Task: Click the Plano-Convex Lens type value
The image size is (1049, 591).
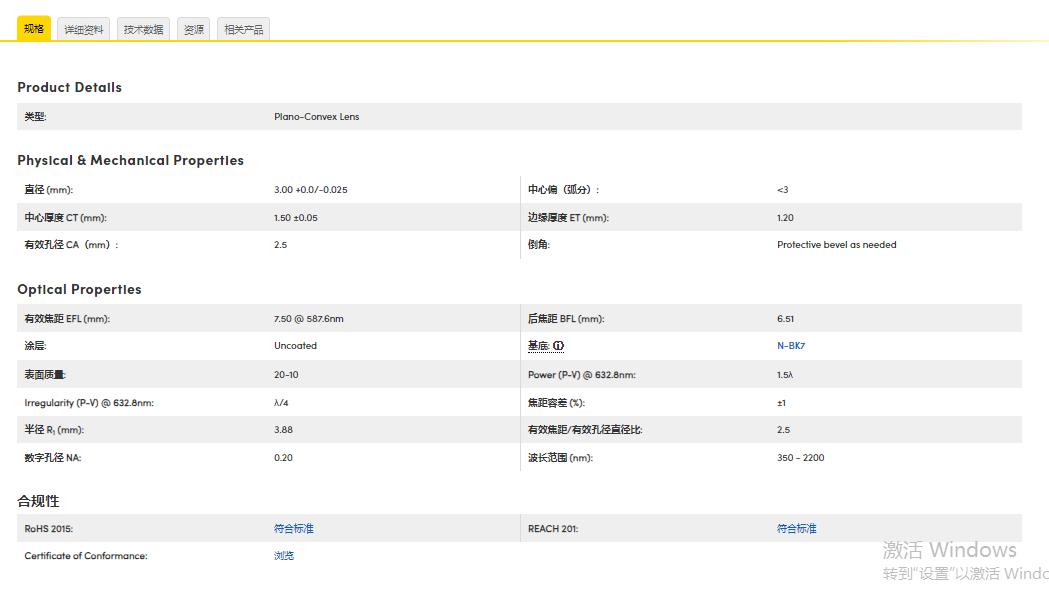Action: [x=316, y=117]
